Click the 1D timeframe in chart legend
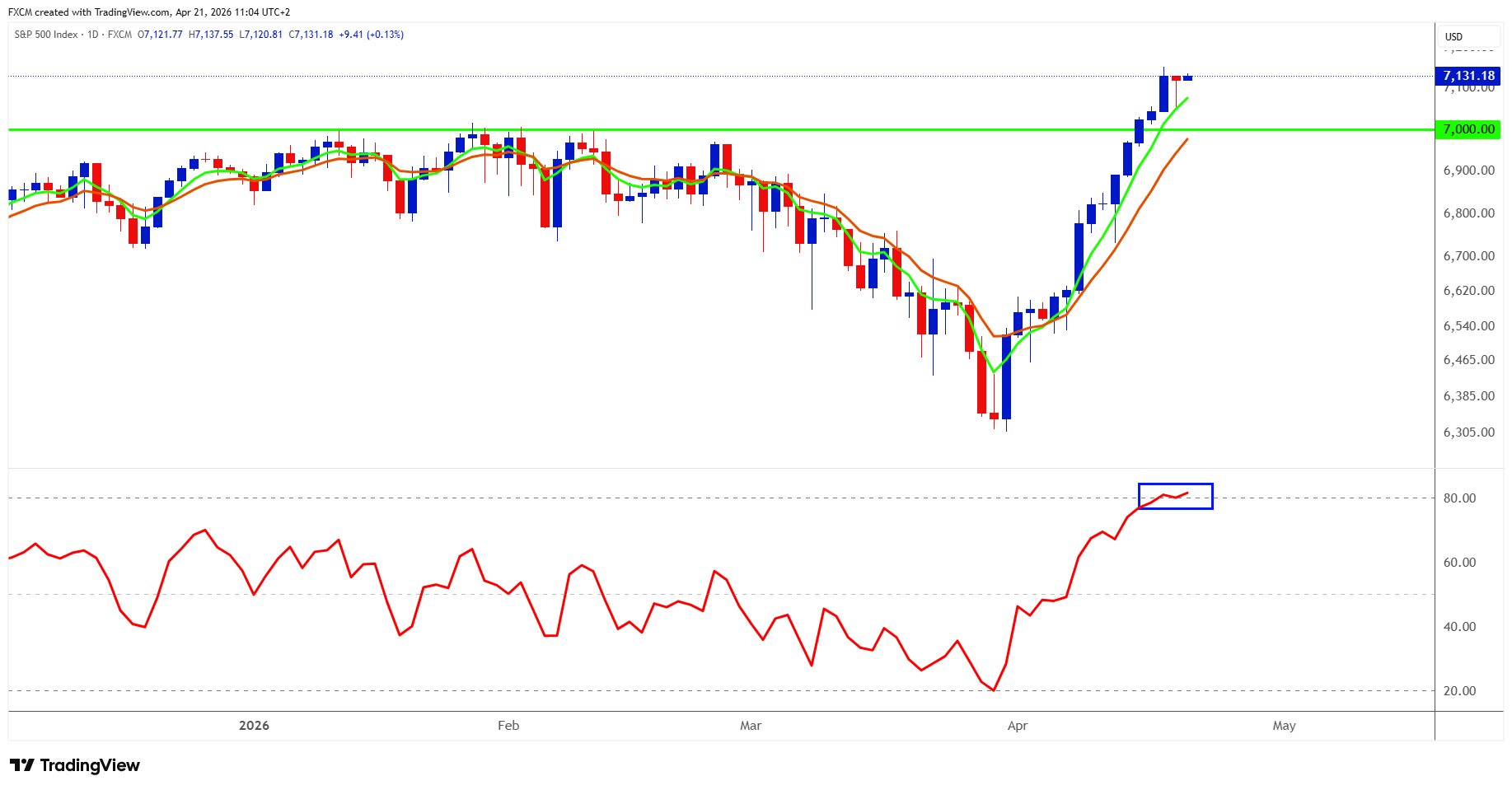The height and width of the screenshot is (790, 1512). (92, 35)
